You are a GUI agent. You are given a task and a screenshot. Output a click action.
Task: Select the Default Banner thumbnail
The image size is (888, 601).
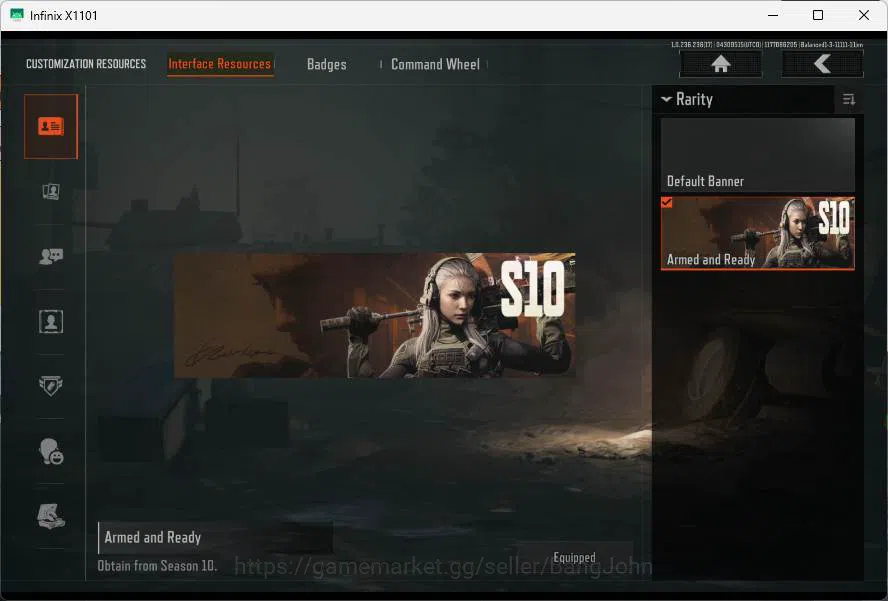758,155
